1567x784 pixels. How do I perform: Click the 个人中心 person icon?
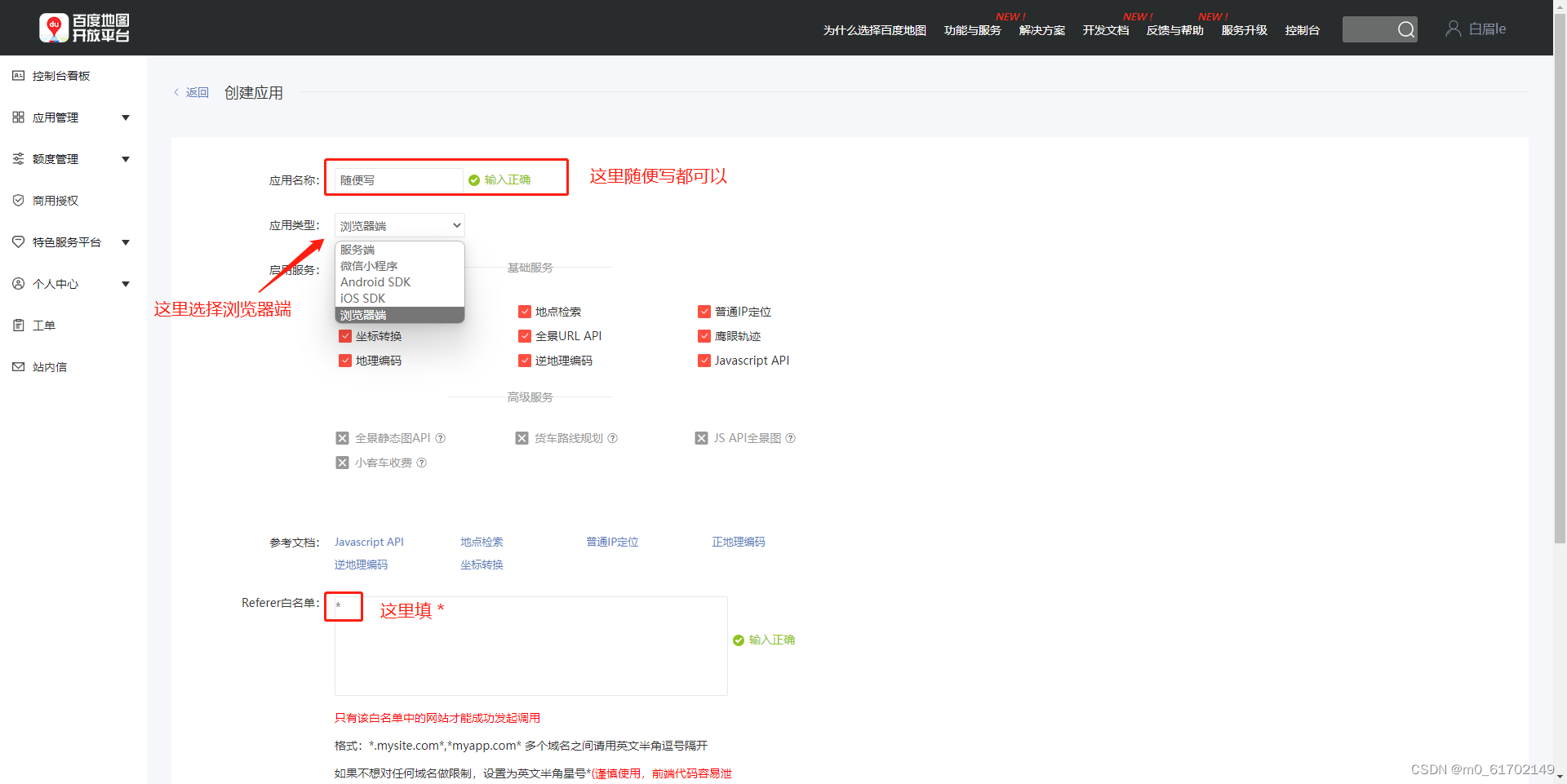pos(18,284)
